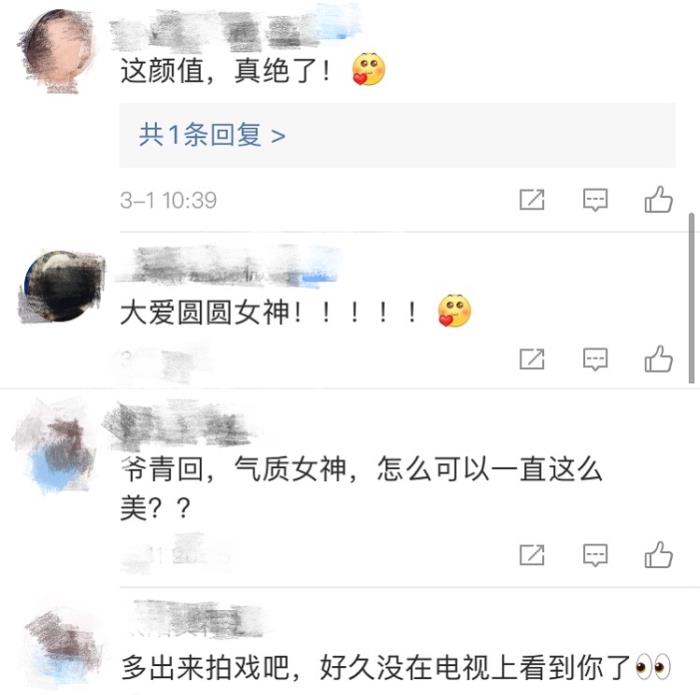Share the '爷青回，气质女神' comment
The height and width of the screenshot is (695, 700).
point(532,555)
